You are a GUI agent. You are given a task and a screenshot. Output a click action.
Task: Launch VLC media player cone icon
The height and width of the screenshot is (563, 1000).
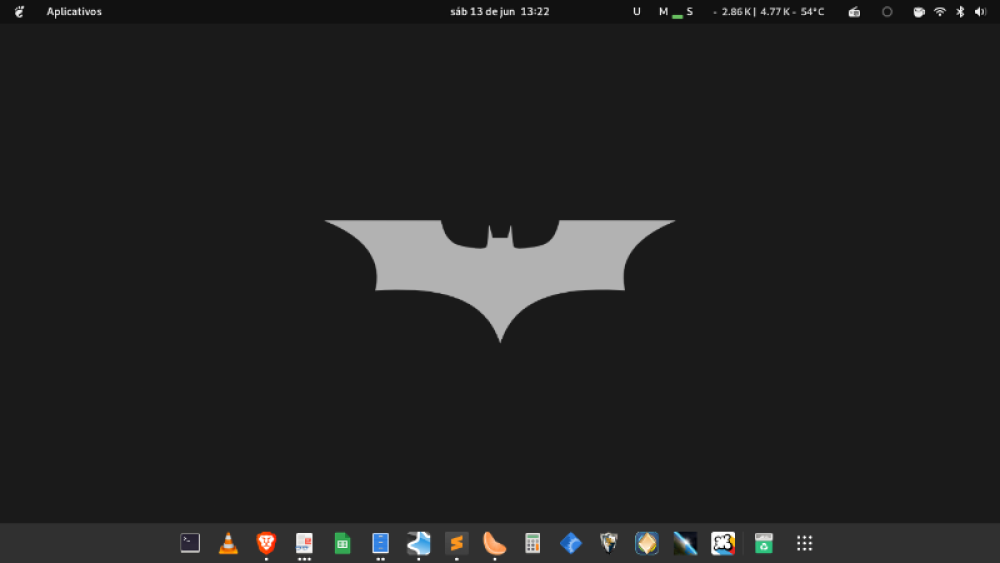pyautogui.click(x=228, y=543)
